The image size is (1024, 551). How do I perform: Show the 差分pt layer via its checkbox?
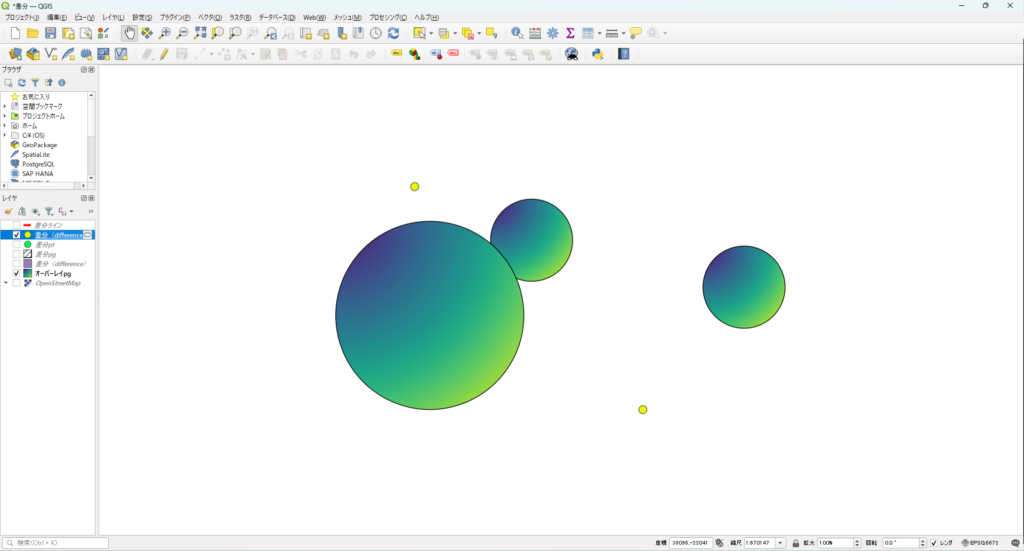click(x=17, y=244)
